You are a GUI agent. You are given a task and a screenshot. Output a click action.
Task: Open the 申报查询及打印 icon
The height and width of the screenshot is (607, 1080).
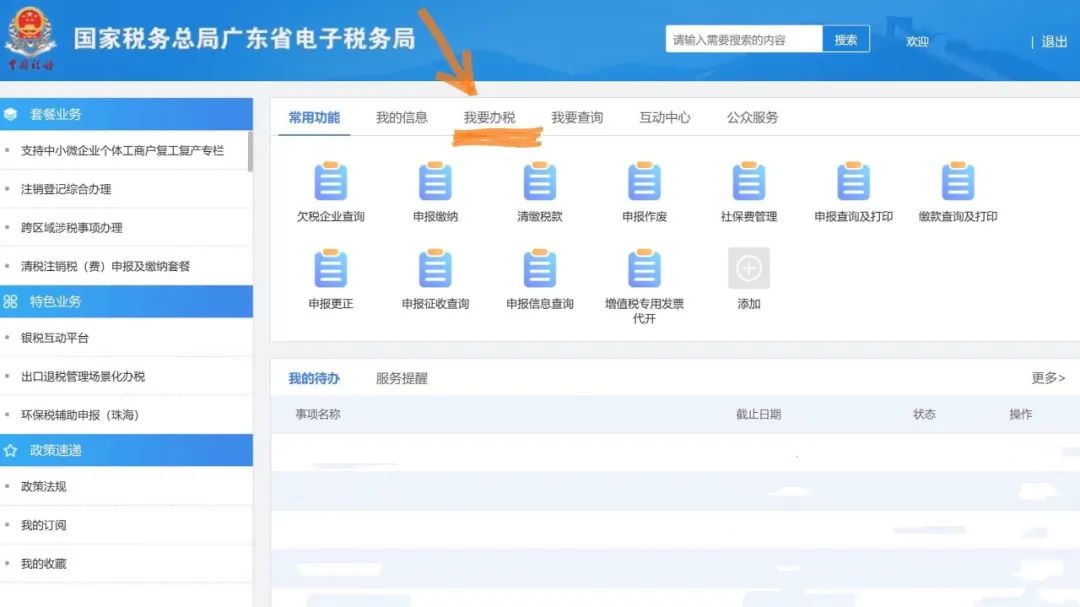click(853, 181)
